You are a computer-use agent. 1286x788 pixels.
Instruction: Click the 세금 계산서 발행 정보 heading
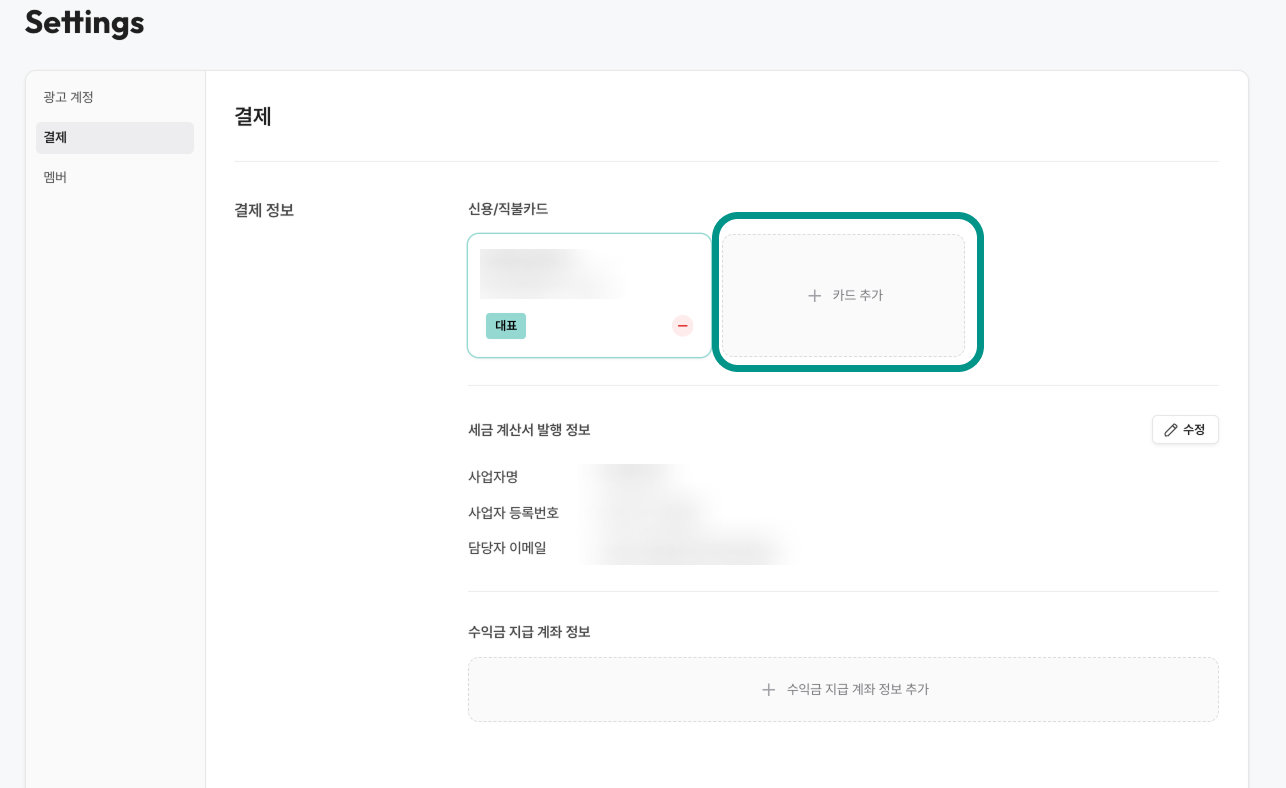[x=529, y=430]
